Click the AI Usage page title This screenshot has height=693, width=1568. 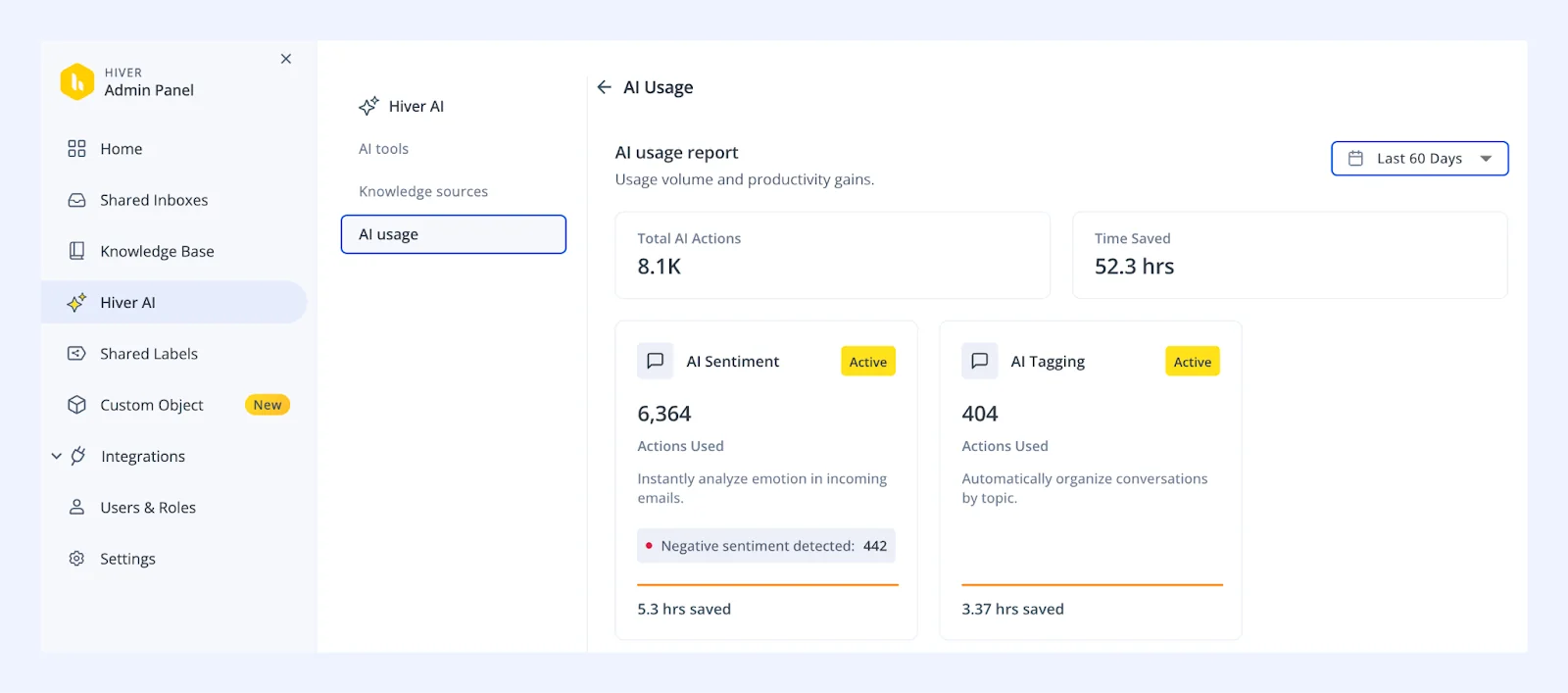(659, 87)
